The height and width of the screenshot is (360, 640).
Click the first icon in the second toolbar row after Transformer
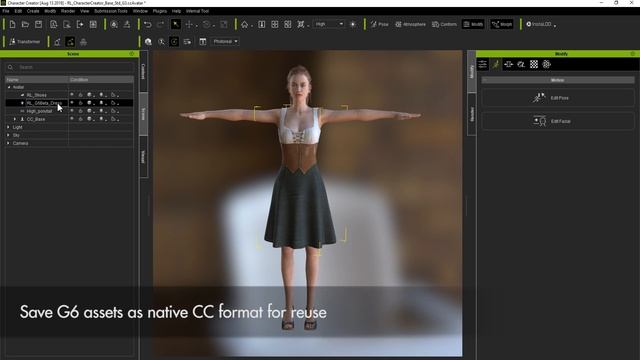click(57, 42)
